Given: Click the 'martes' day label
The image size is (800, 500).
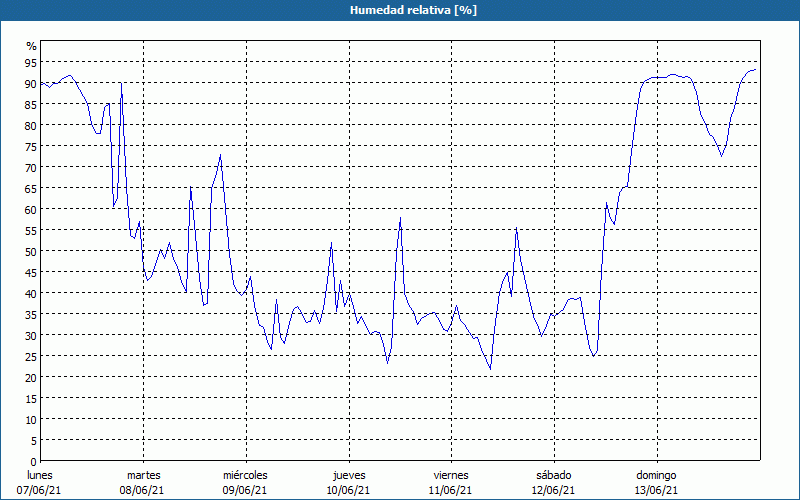Looking at the screenshot, I should tap(144, 475).
